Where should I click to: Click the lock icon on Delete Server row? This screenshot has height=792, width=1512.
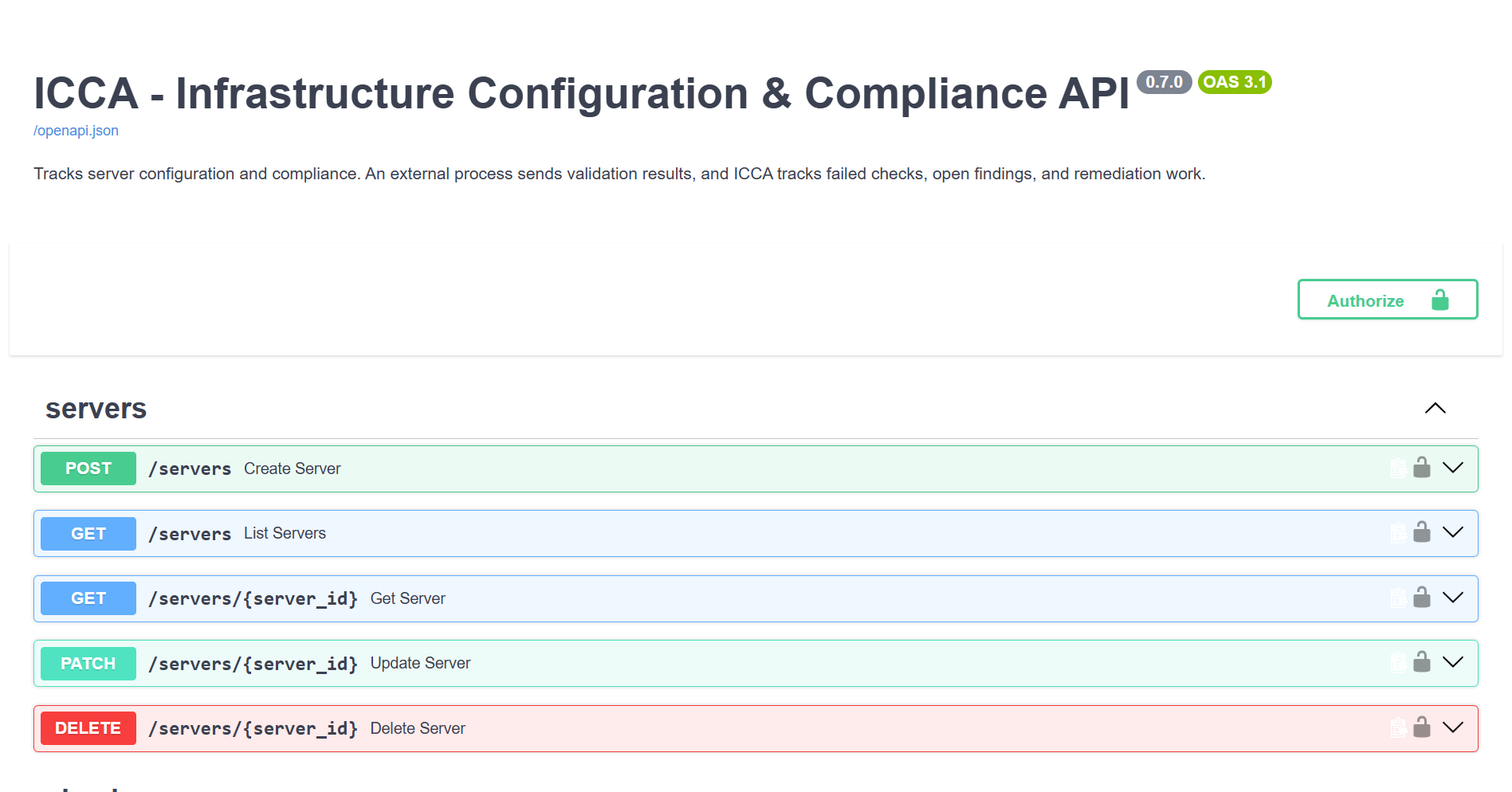[x=1421, y=727]
